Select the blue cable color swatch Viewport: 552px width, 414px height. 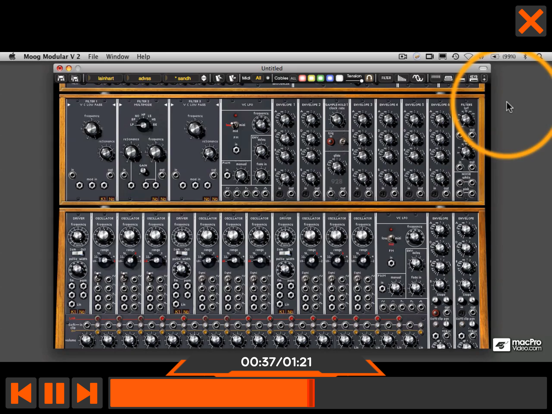click(x=330, y=78)
